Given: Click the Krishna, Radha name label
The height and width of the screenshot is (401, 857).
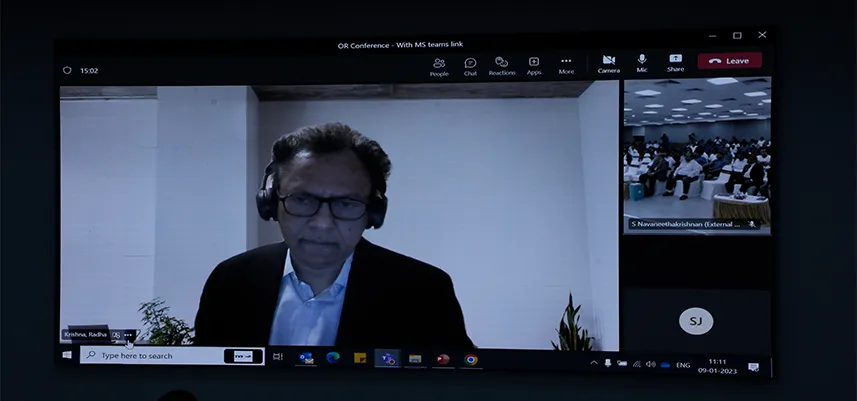Looking at the screenshot, I should 85,334.
